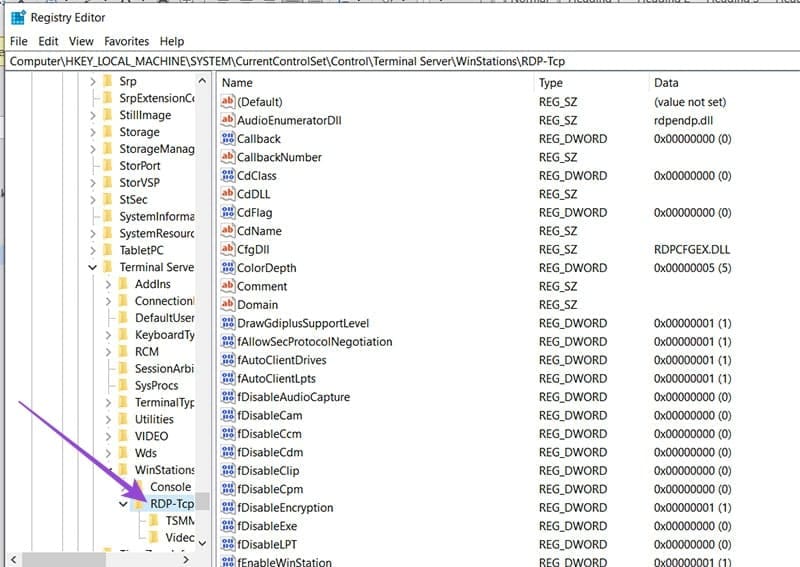This screenshot has height=567, width=800.
Task: Select the fDisableExe value name
Action: pyautogui.click(x=267, y=526)
